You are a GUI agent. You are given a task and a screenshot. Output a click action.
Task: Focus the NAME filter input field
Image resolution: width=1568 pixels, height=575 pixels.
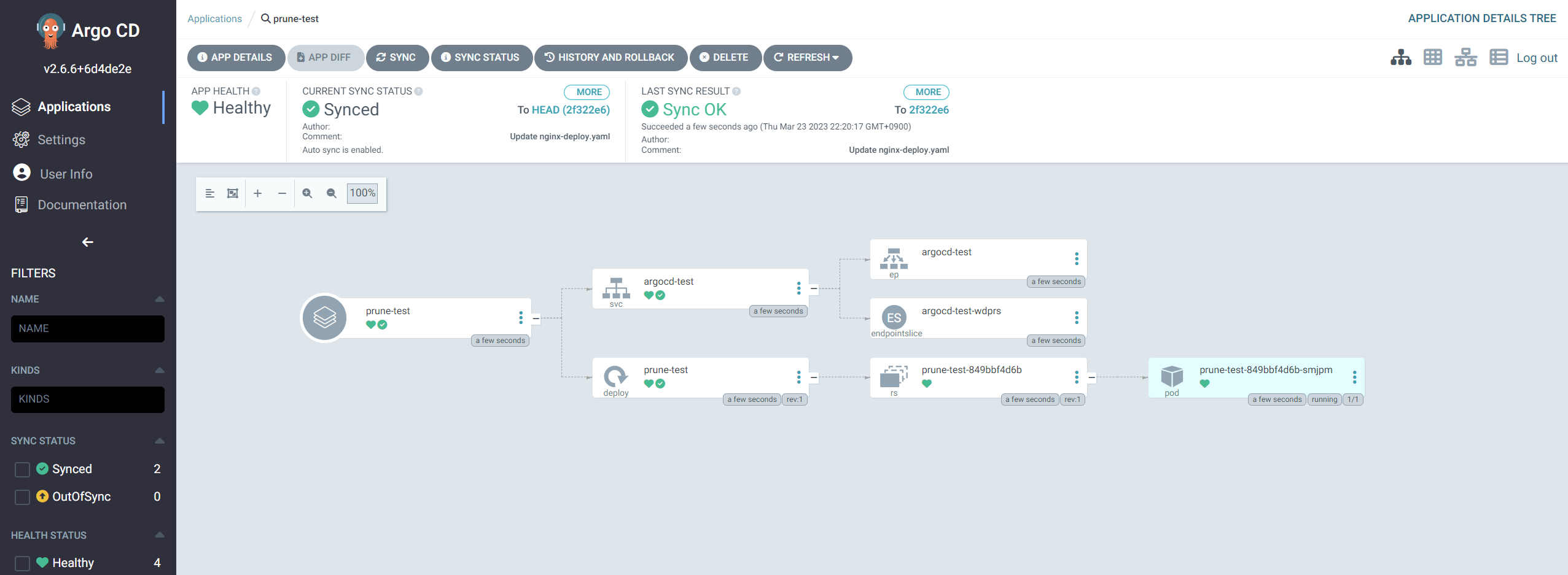click(x=88, y=329)
